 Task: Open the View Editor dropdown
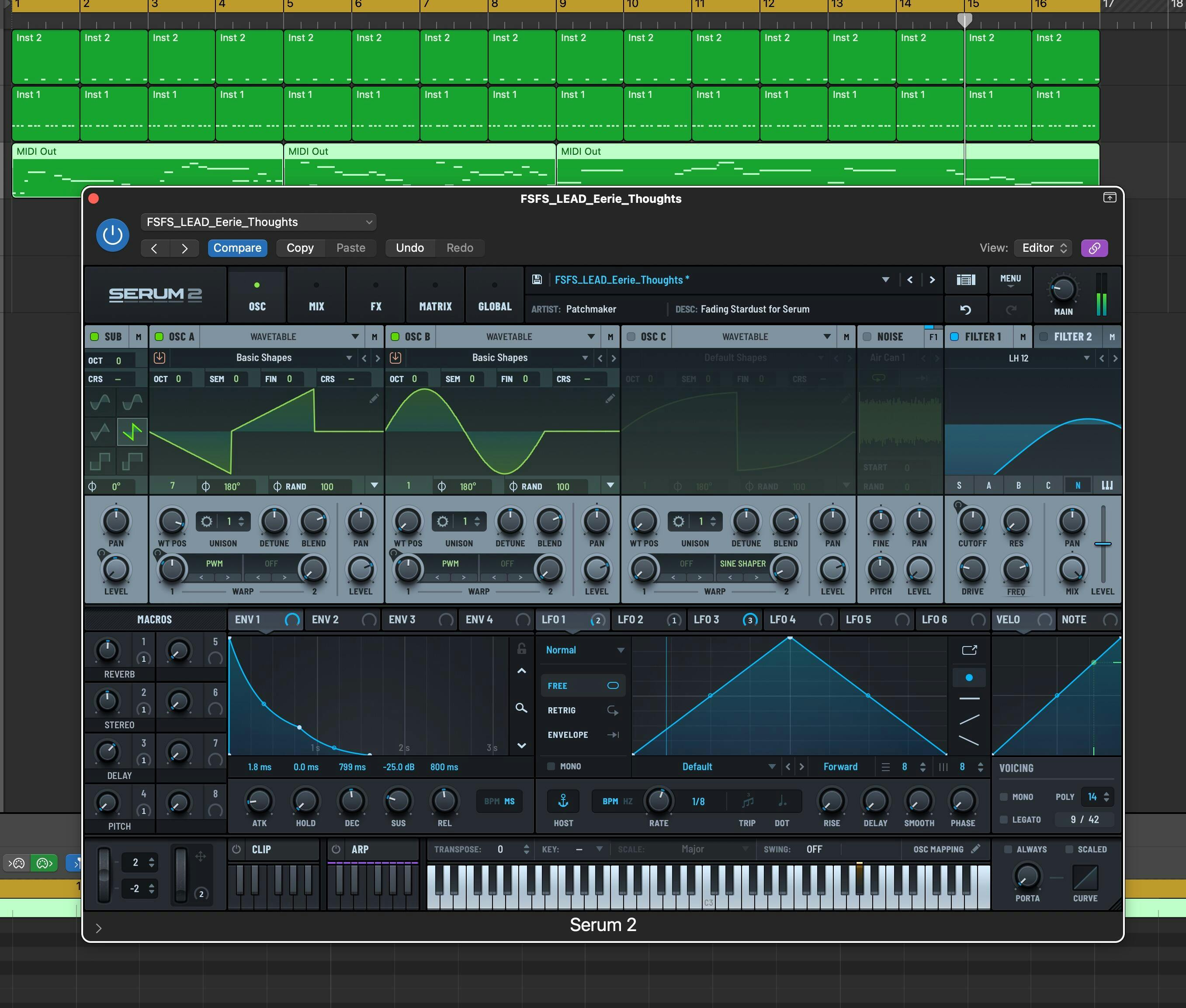[x=1044, y=248]
